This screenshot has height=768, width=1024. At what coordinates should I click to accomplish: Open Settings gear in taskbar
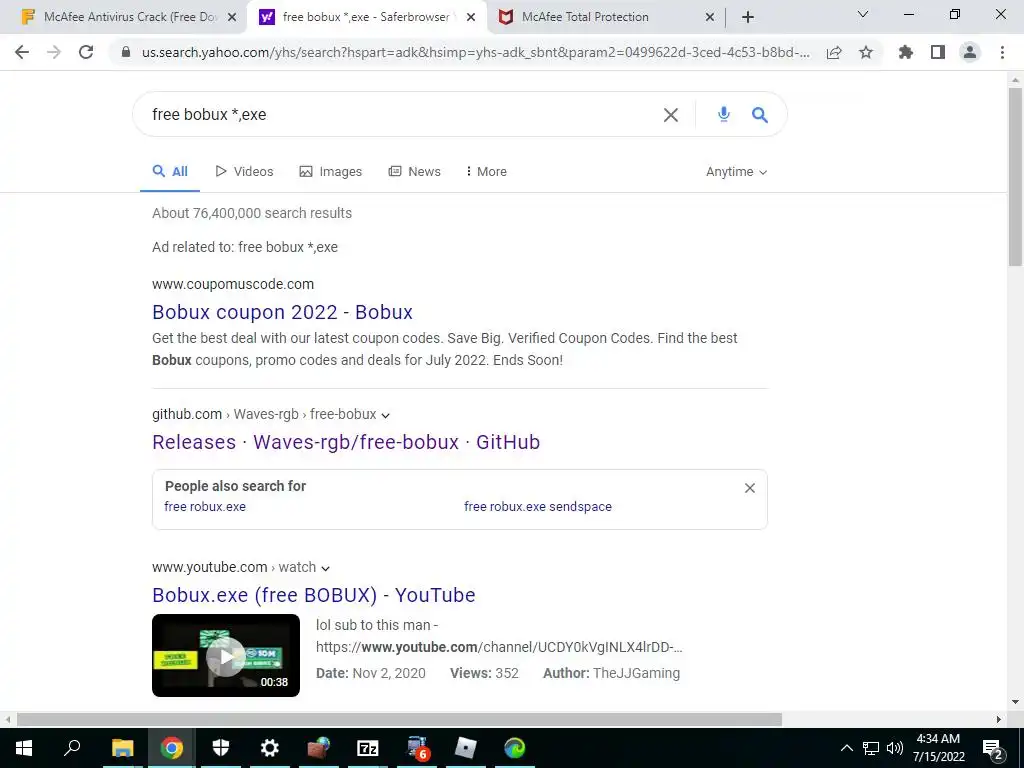point(270,748)
